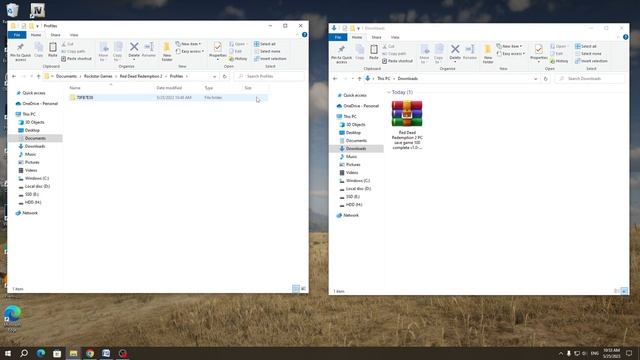Click History in Profiles window ribbon

[238, 59]
